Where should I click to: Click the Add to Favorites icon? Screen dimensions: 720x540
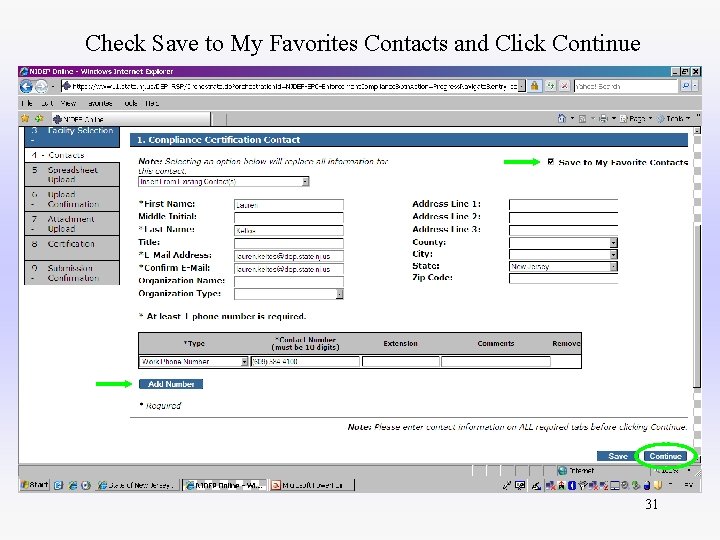tap(39, 118)
